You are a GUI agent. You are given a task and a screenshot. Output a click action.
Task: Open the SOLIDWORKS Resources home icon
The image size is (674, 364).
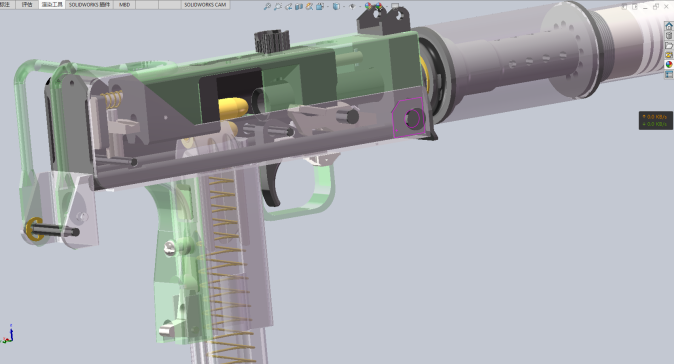(669, 26)
